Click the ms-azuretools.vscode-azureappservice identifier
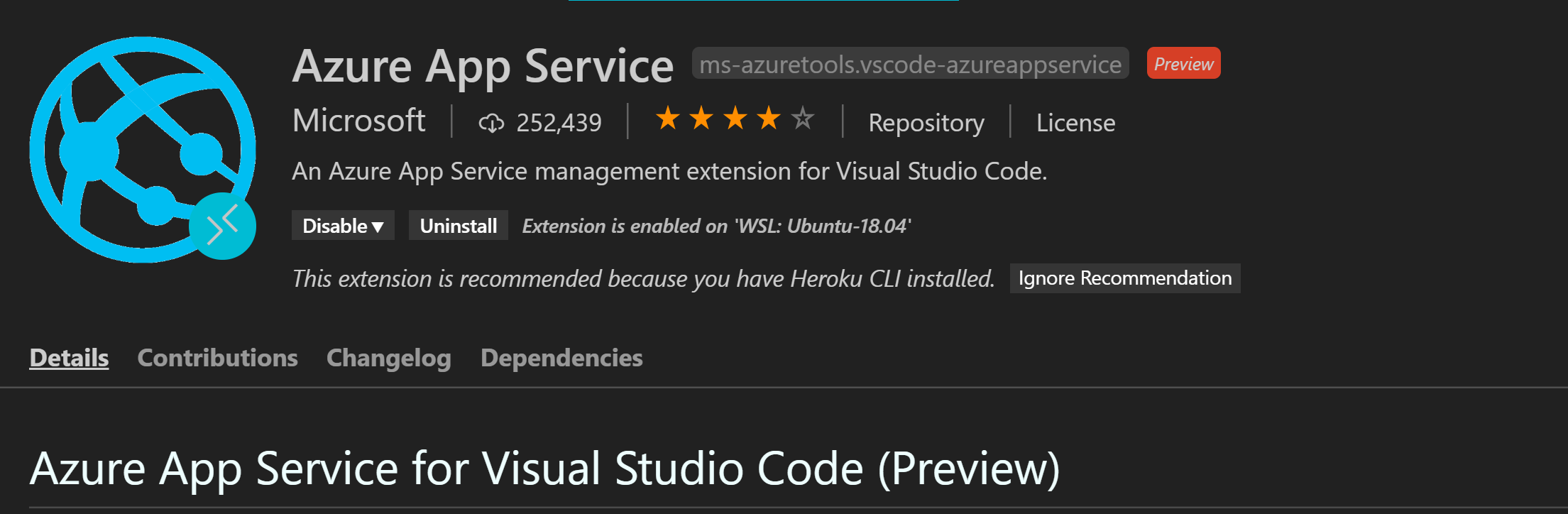Screen dimensions: 1568x514 (x=910, y=64)
